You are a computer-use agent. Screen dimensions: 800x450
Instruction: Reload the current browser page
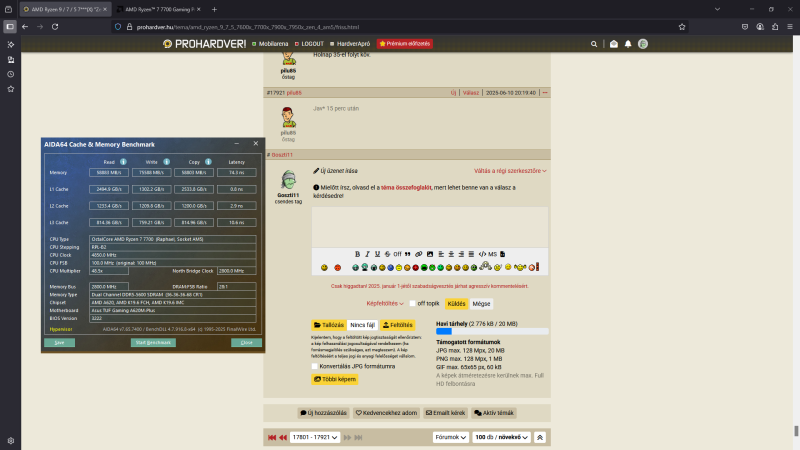click(55, 27)
